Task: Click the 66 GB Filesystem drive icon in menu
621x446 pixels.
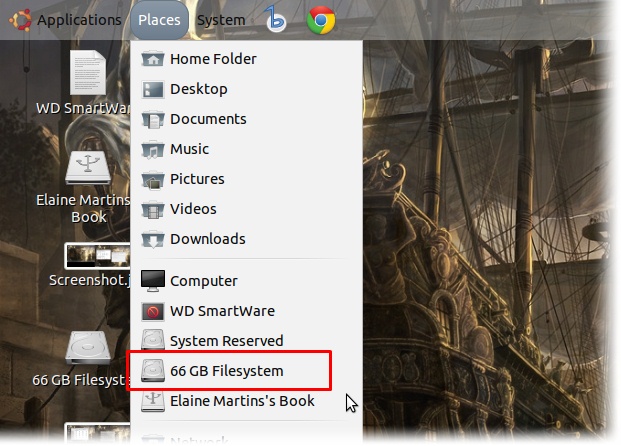Action: (x=153, y=371)
